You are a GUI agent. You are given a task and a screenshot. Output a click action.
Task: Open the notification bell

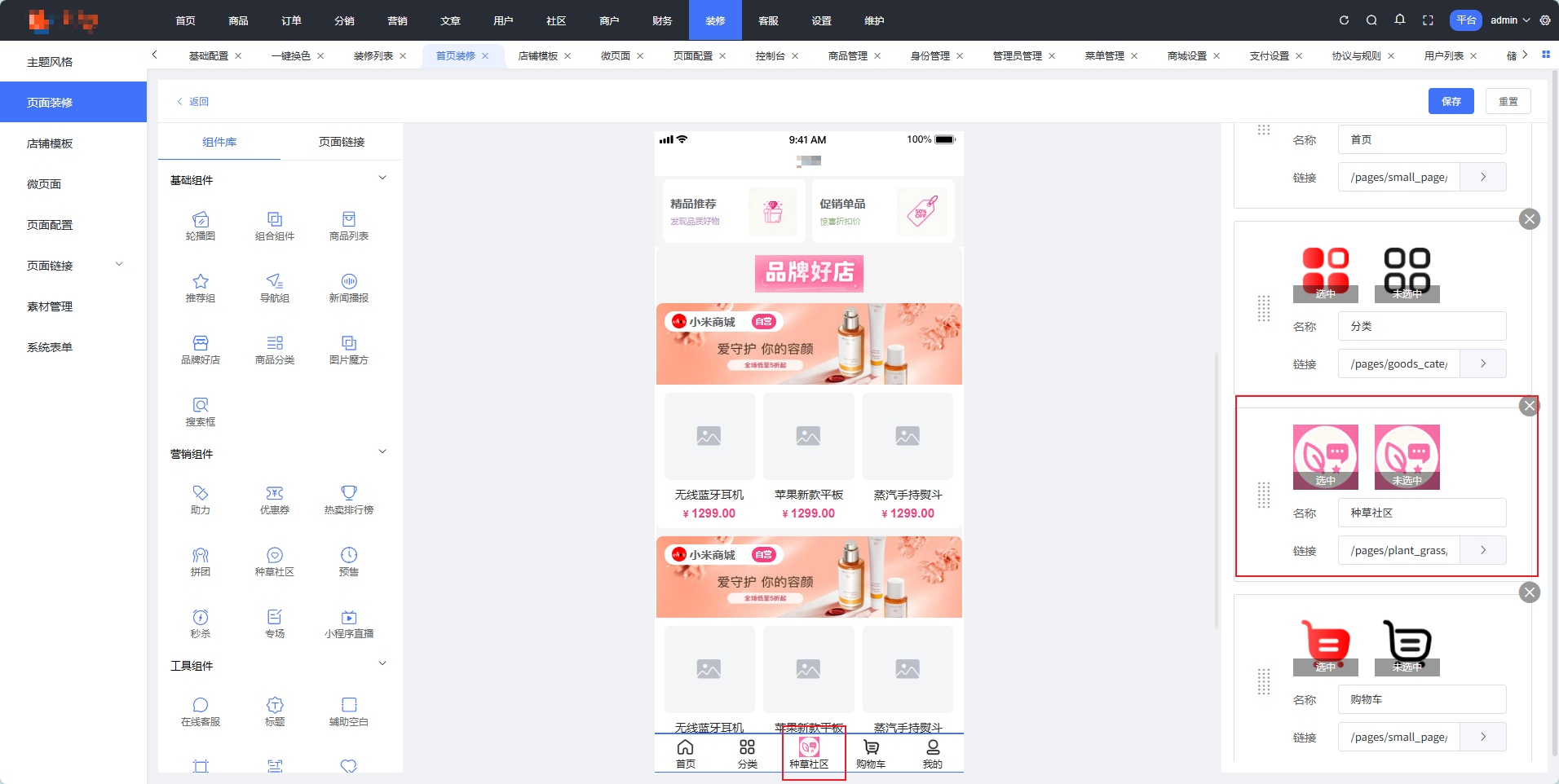point(1400,20)
